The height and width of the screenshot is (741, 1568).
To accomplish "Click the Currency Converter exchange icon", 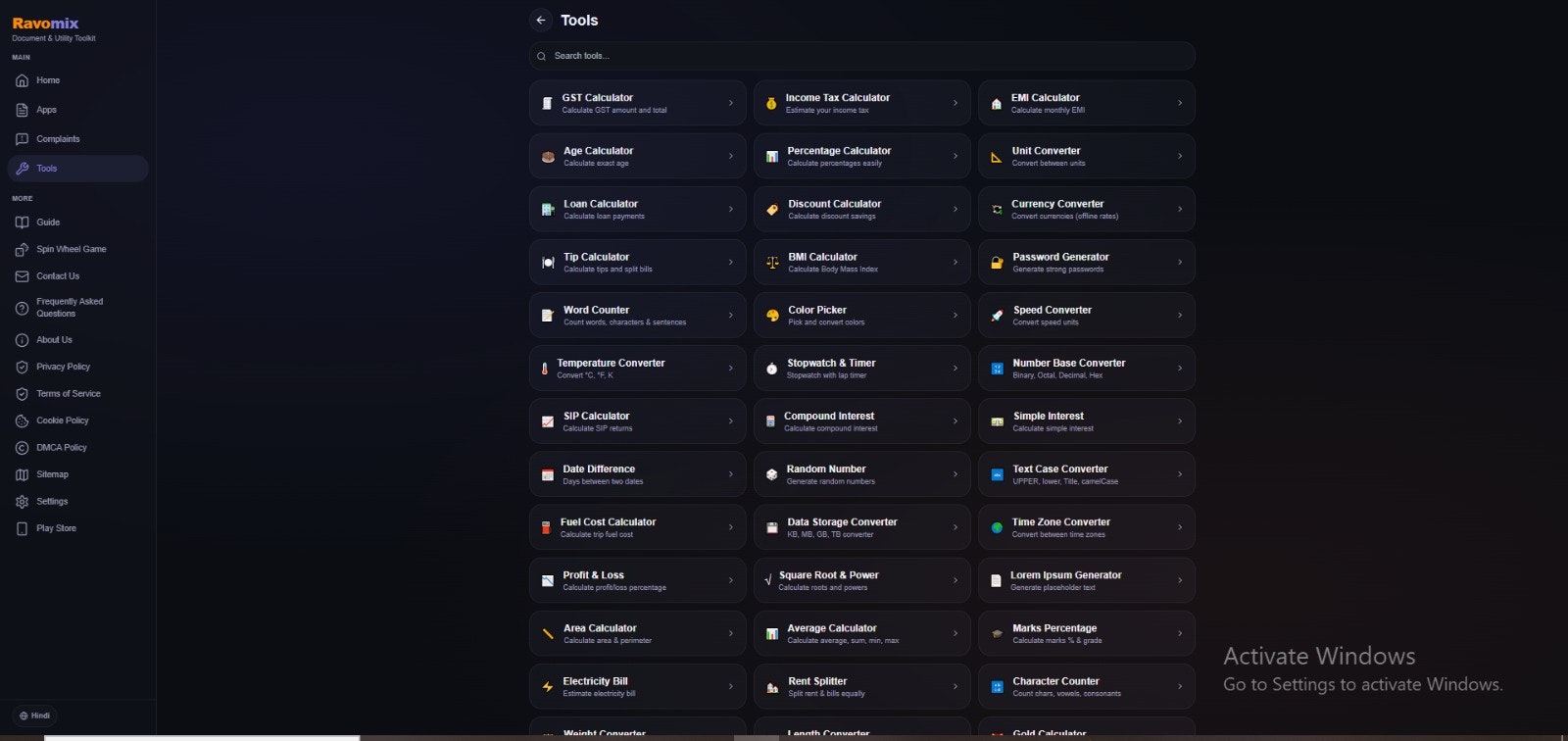I will click(x=997, y=209).
